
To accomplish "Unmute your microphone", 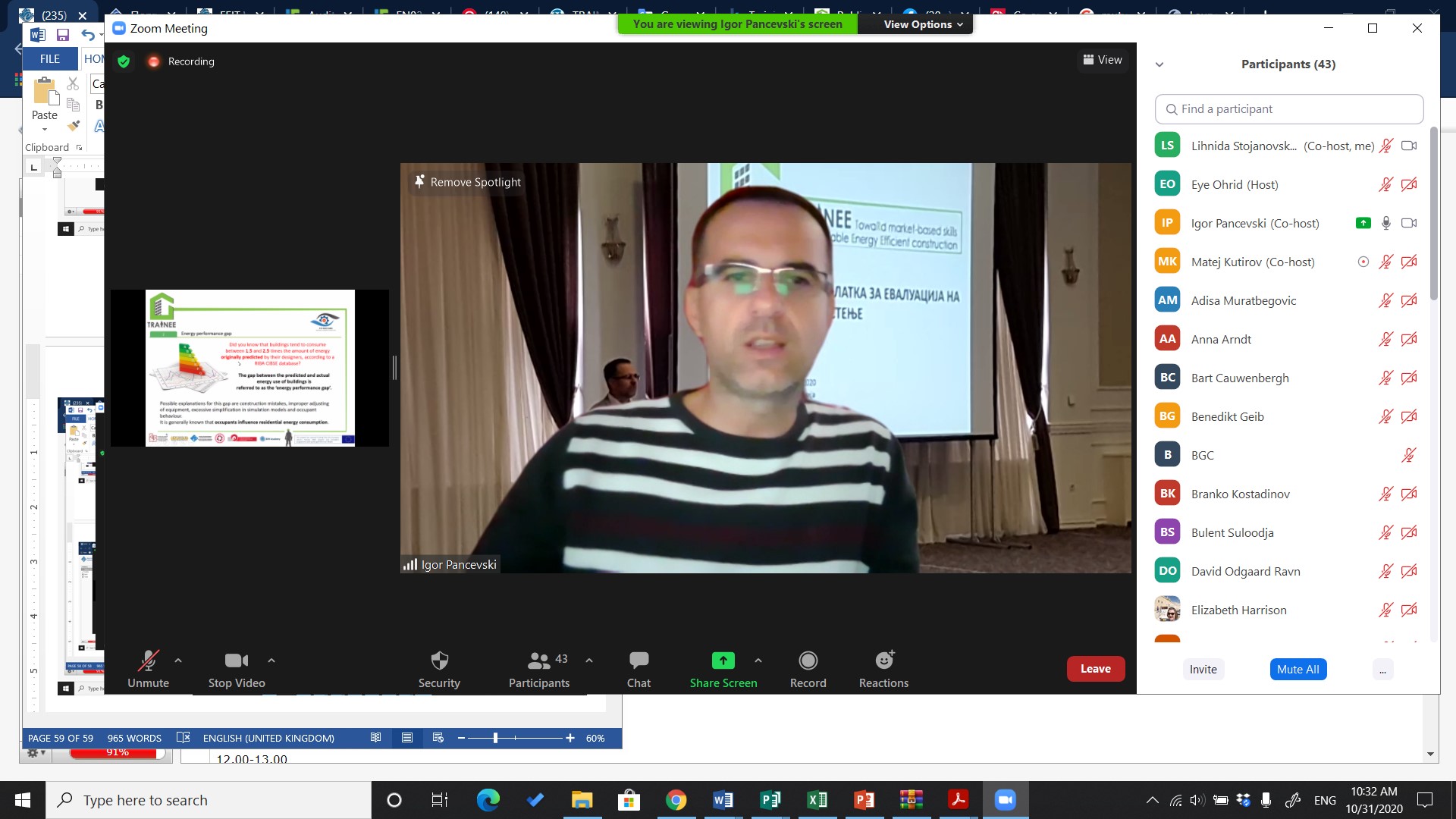I will [148, 661].
